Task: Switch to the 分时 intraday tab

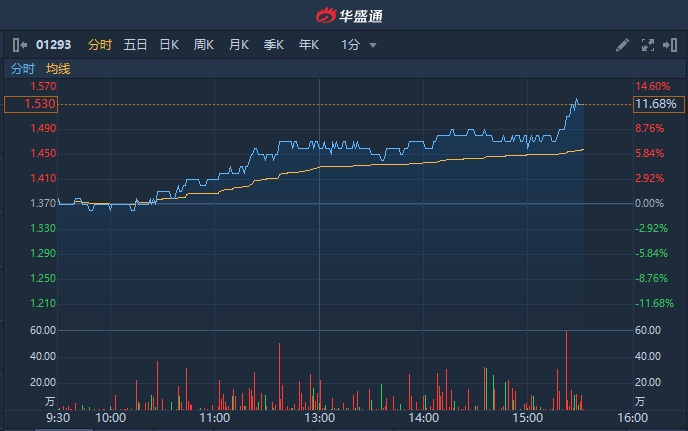Action: (100, 45)
